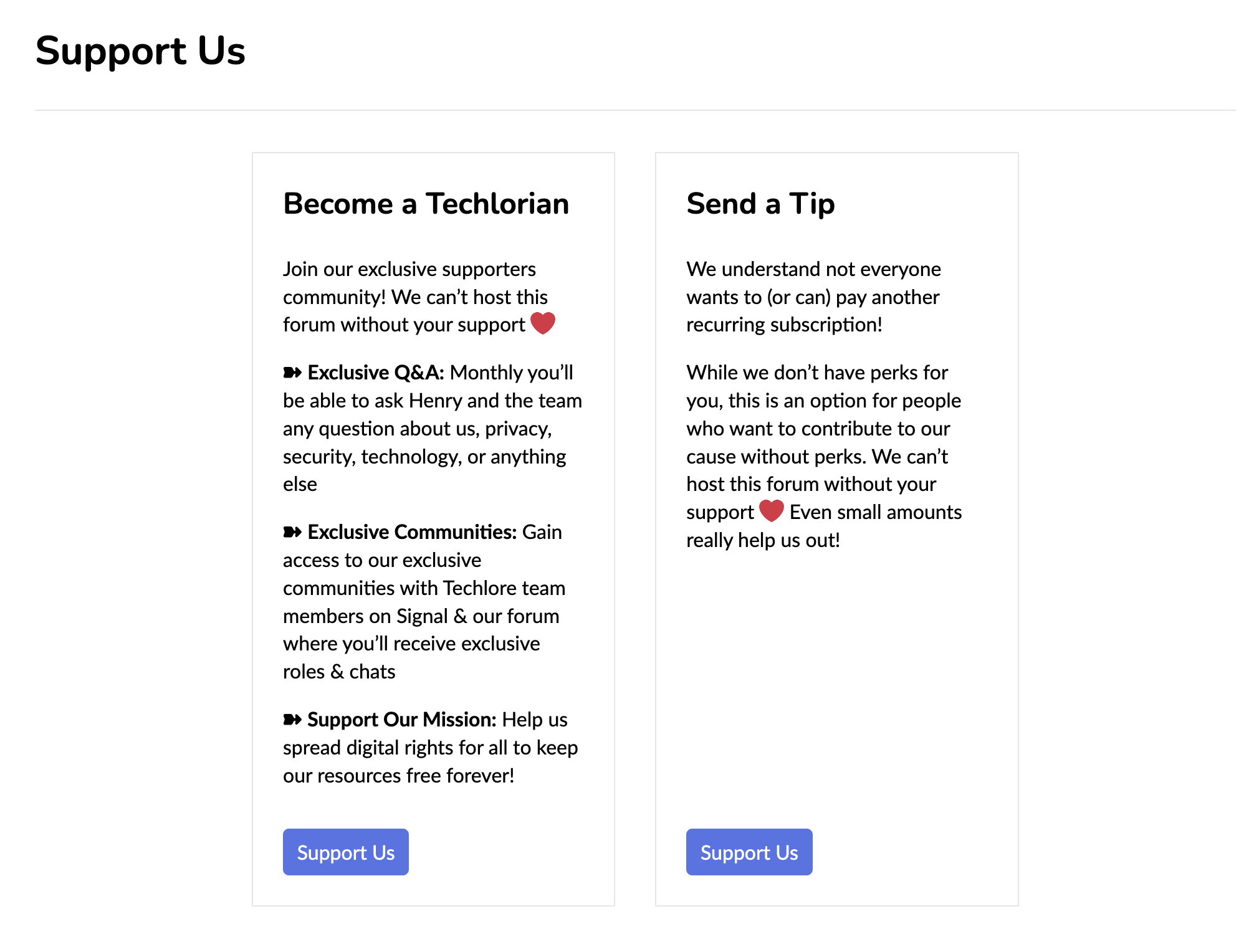Click the "Send a Tip" card title

[760, 204]
